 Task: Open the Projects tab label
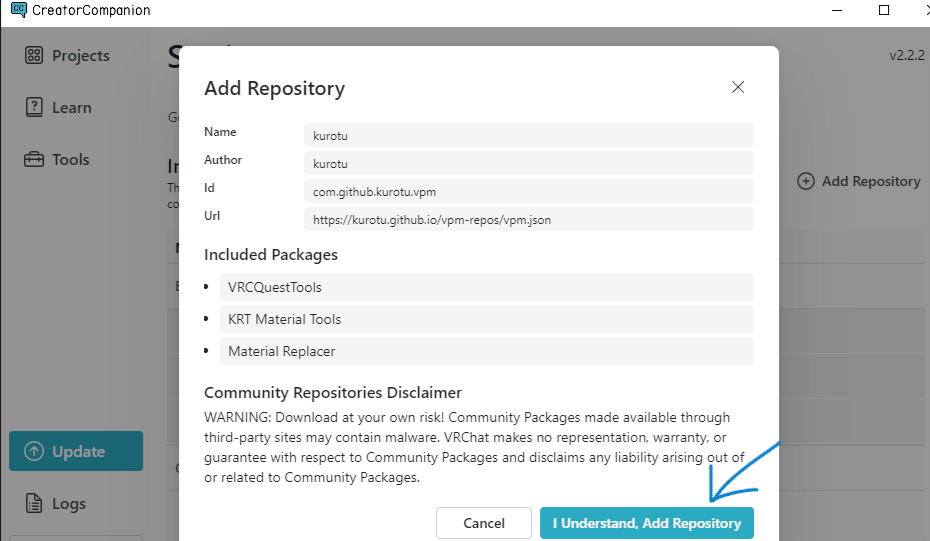click(x=81, y=55)
